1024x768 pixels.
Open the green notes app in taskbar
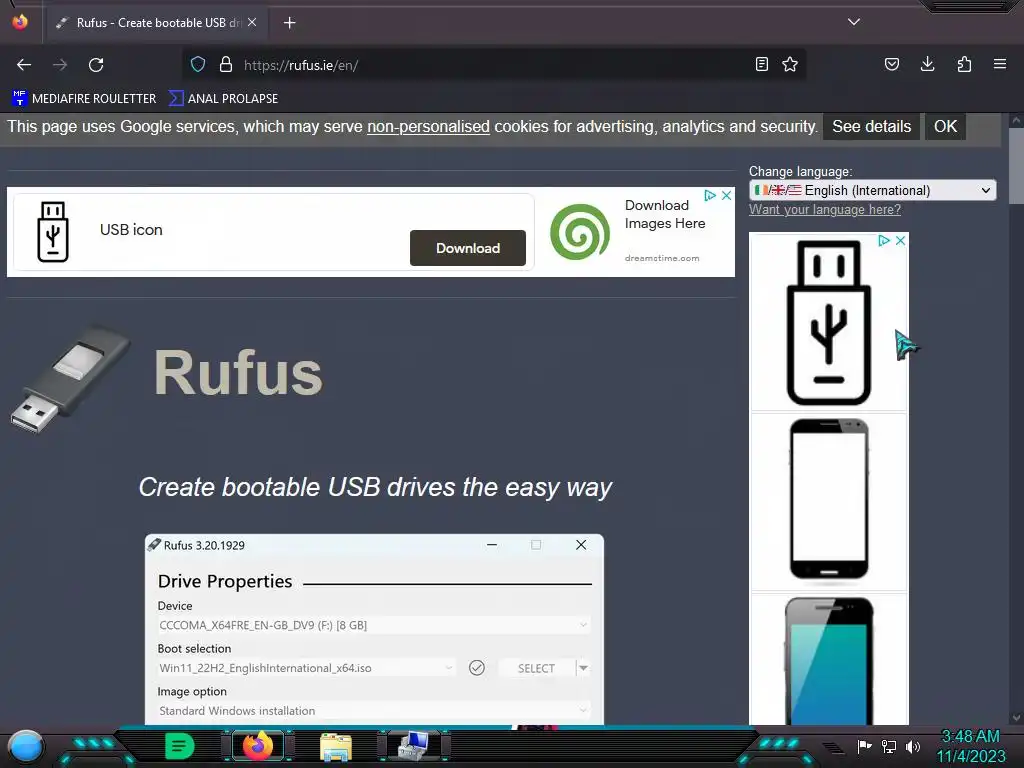coord(180,746)
